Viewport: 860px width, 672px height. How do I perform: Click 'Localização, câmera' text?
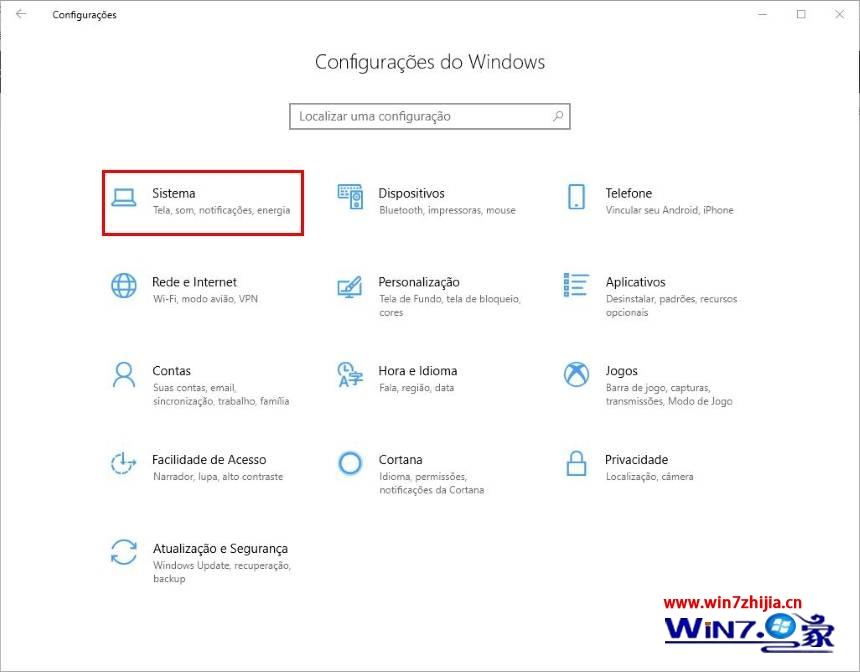[x=649, y=477]
